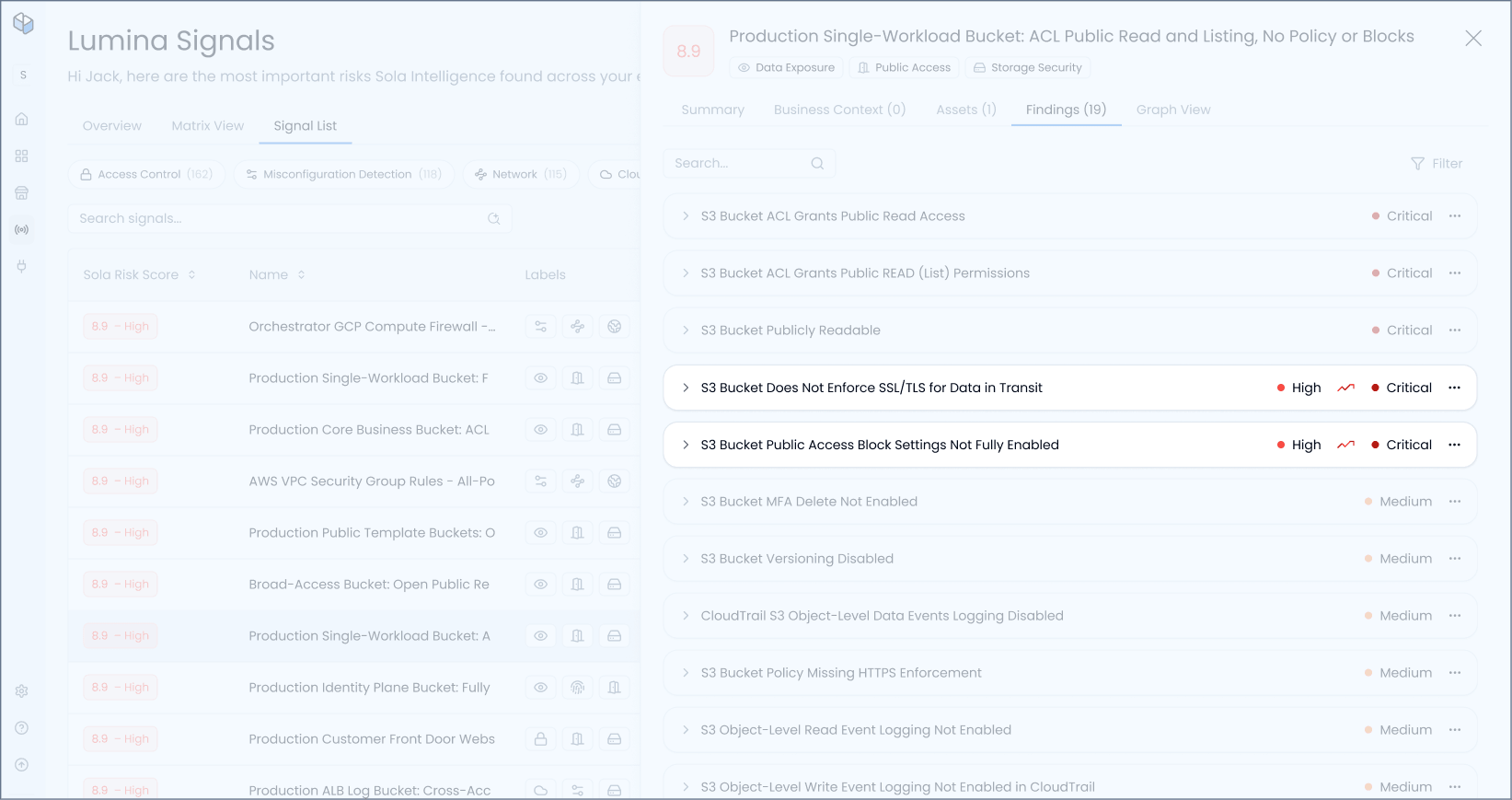Open the integrations plug icon in sidebar
Screen dimensions: 1512x800
(x=22, y=266)
